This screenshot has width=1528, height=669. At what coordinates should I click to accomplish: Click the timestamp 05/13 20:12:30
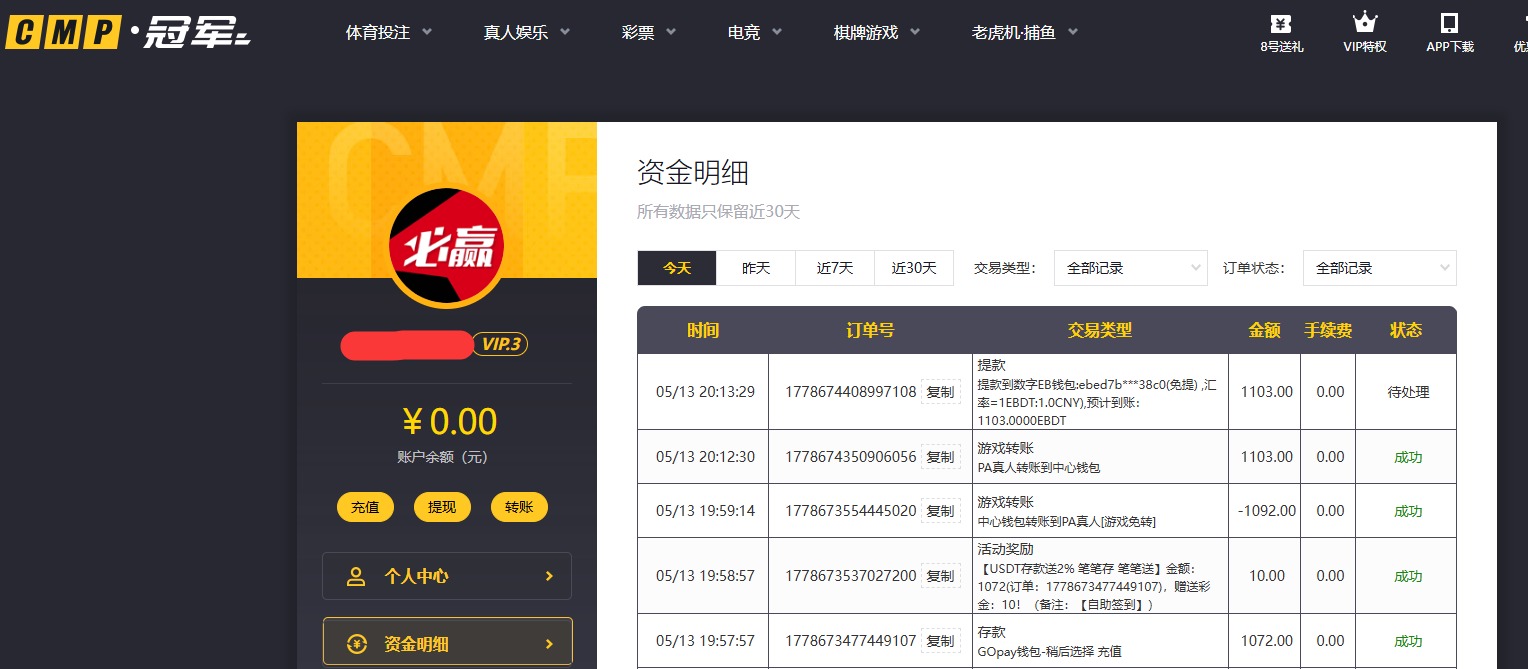click(705, 457)
